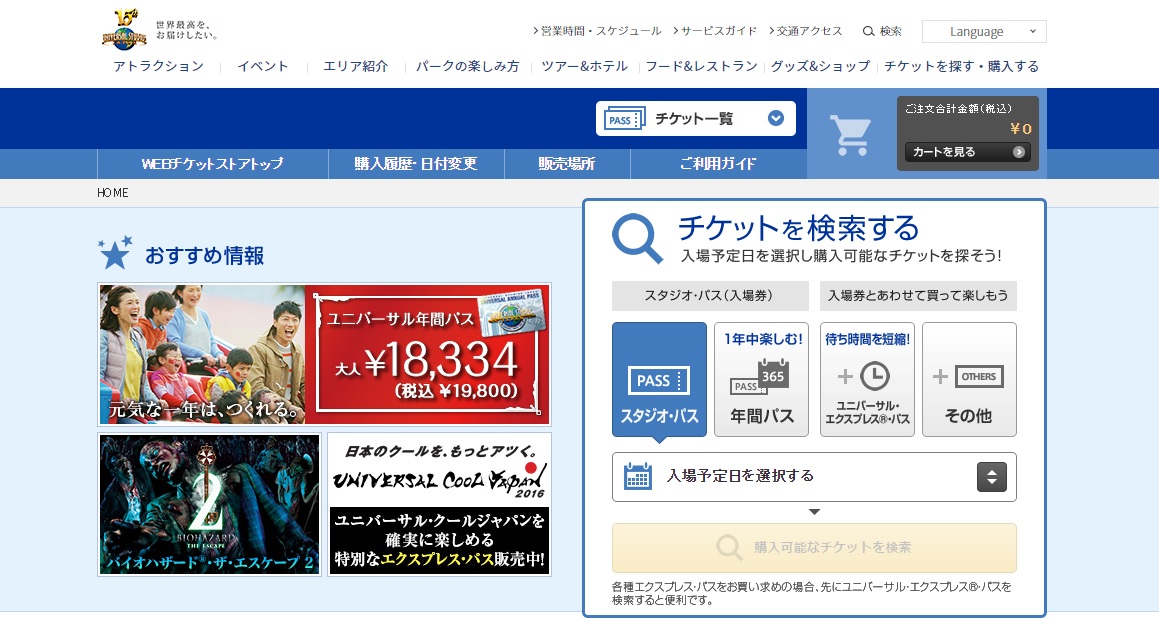
Task: Open the グッズ&ショップ menu
Action: coord(820,66)
